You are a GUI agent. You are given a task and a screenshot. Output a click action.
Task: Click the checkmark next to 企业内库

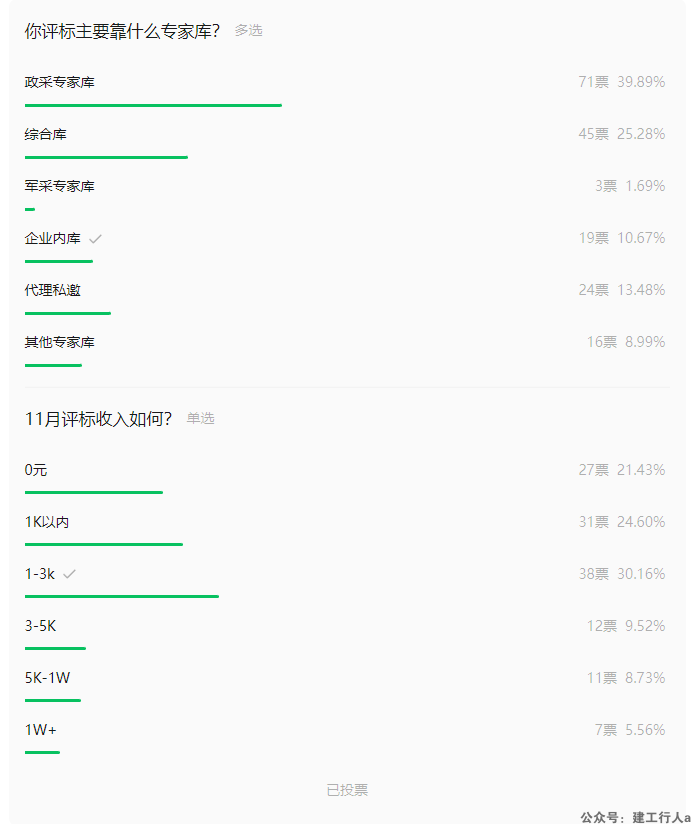[x=95, y=239]
